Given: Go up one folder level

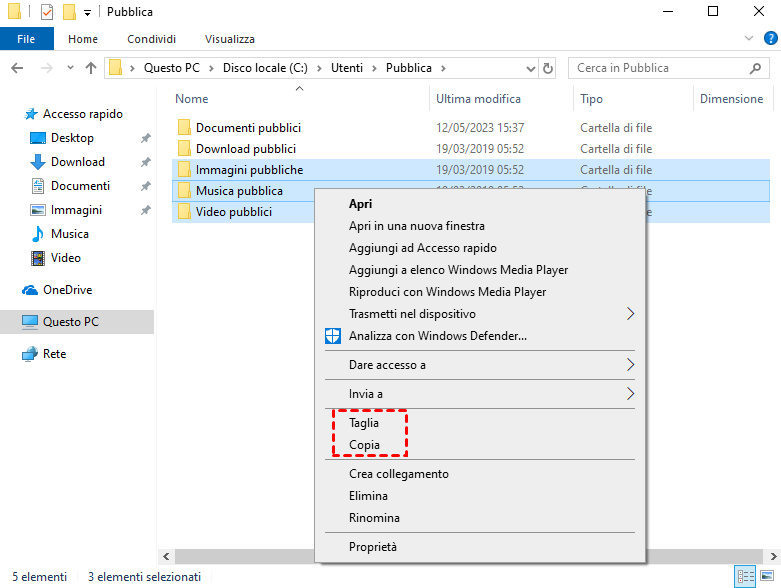Looking at the screenshot, I should tap(91, 68).
